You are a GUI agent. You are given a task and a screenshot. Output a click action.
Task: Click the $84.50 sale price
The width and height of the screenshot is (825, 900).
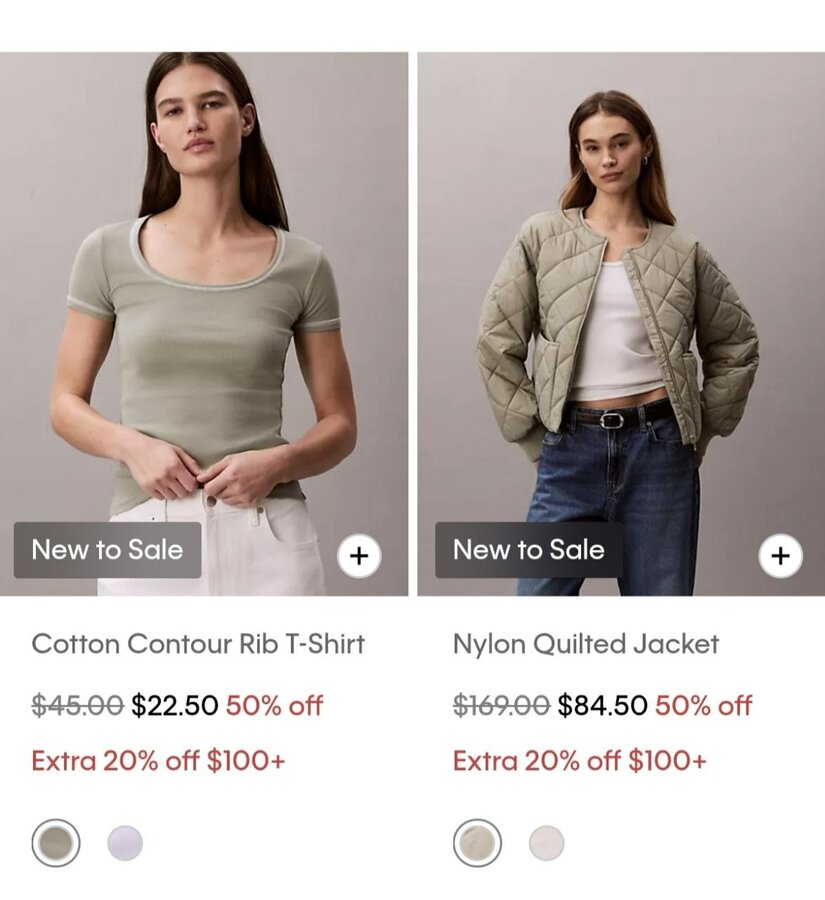(x=602, y=705)
